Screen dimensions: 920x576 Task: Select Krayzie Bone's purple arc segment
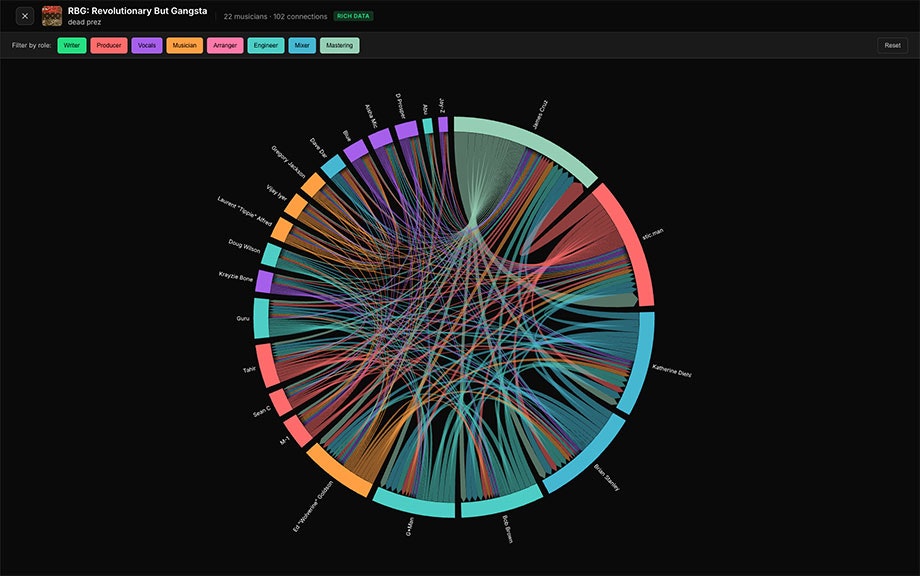pos(265,282)
